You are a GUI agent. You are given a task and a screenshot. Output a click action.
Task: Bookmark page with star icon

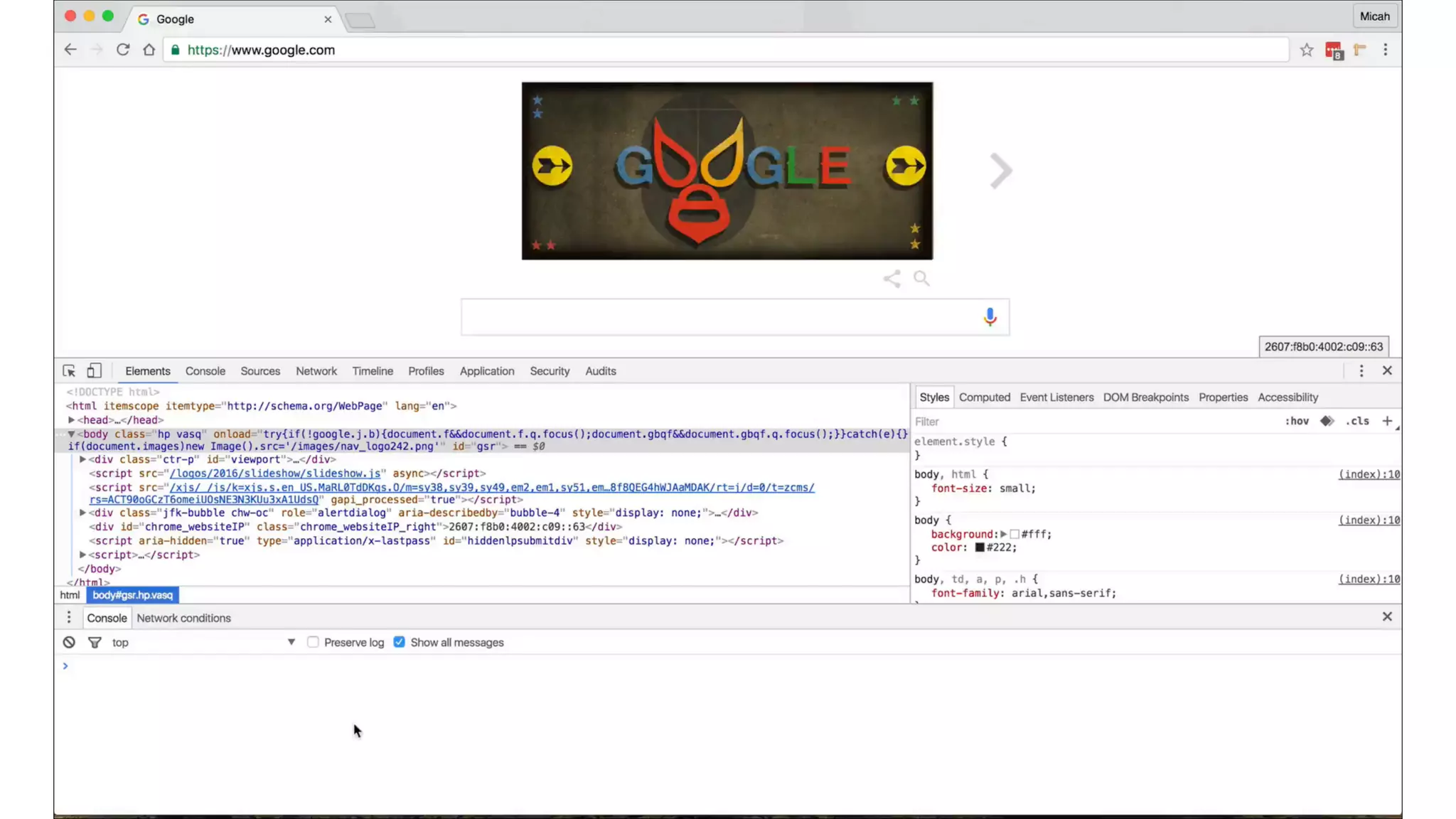pos(1306,50)
